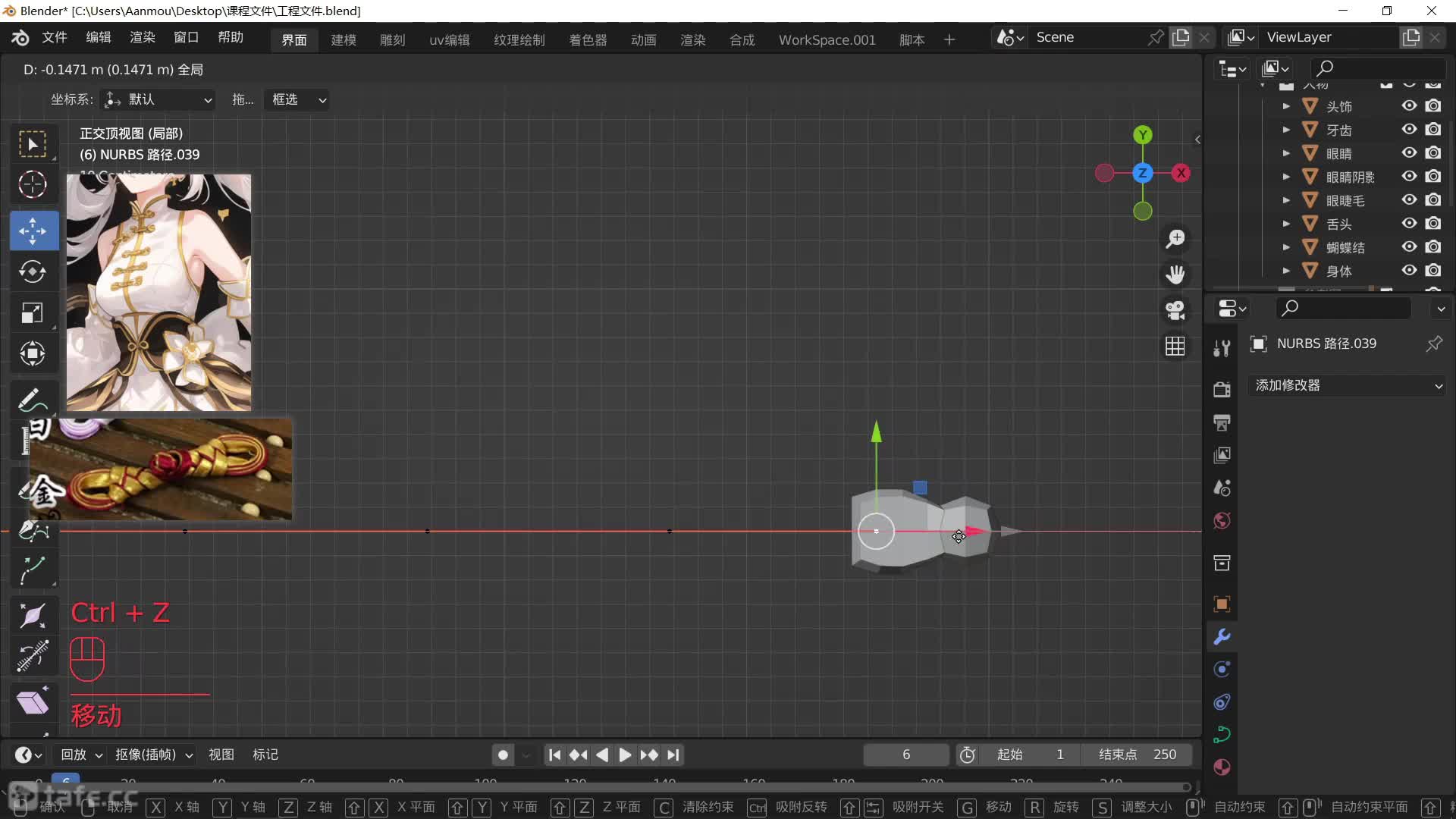Screen dimensions: 1456x819
Task: Hide 眼睛 in viewport via eye icon
Action: tap(1409, 153)
